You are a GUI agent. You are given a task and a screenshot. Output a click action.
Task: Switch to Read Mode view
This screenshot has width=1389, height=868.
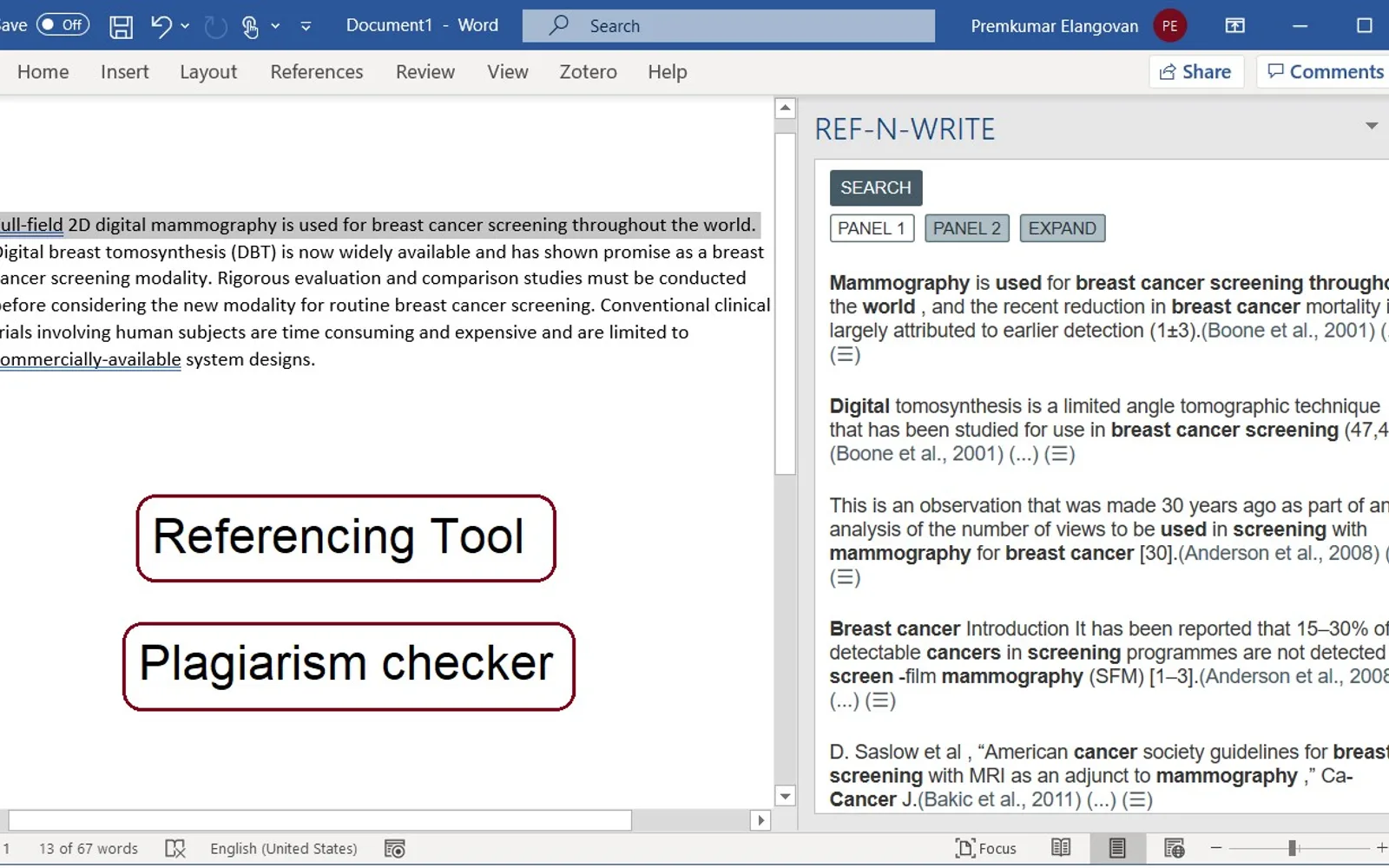point(1061,848)
